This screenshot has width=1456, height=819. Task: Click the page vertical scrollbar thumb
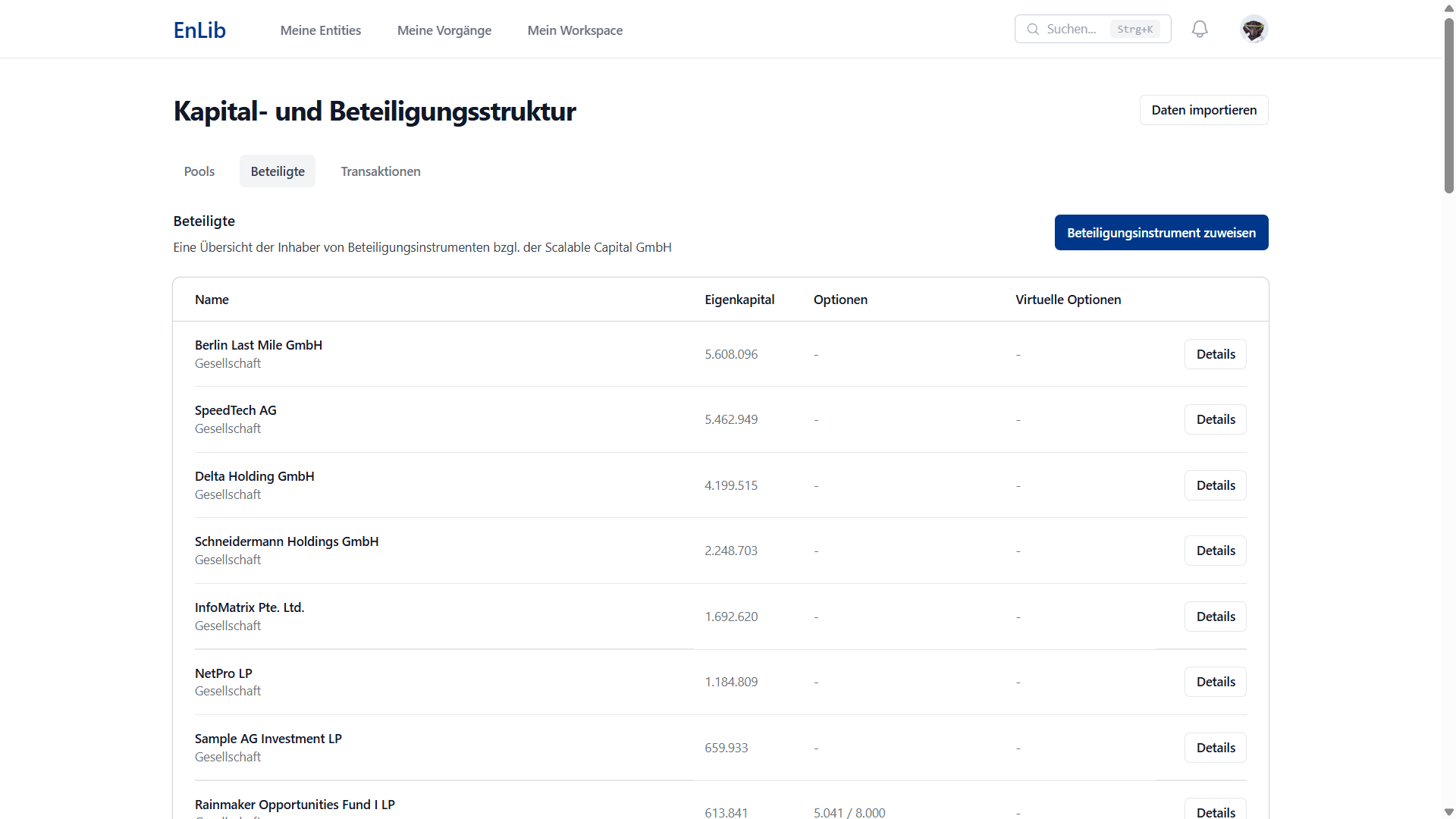click(1448, 105)
